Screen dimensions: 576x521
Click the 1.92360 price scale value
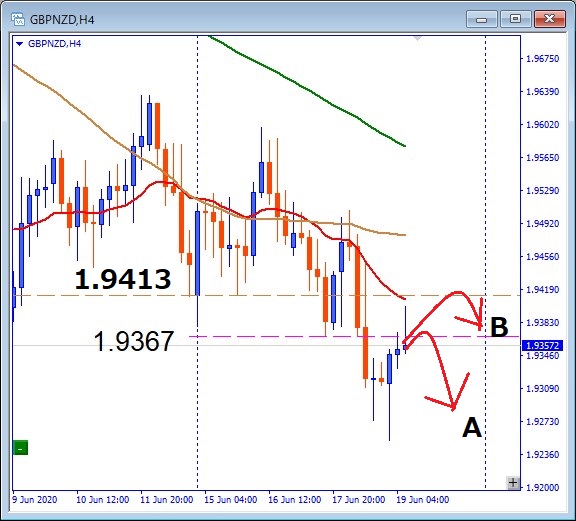[543, 454]
